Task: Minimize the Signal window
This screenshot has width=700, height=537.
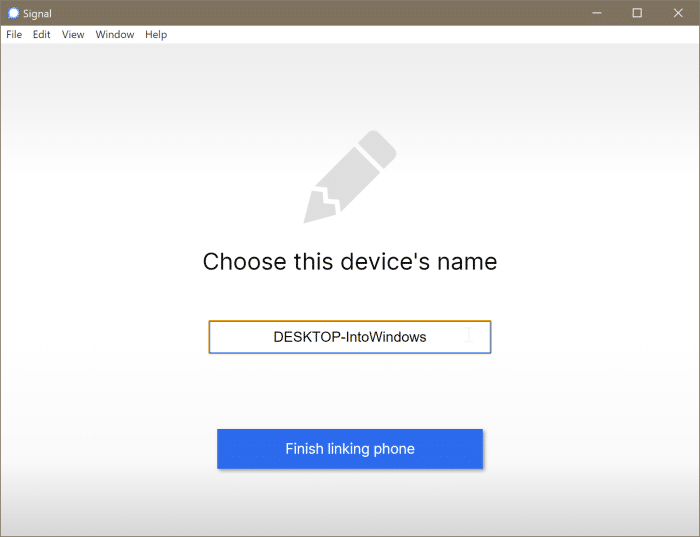Action: [x=597, y=13]
